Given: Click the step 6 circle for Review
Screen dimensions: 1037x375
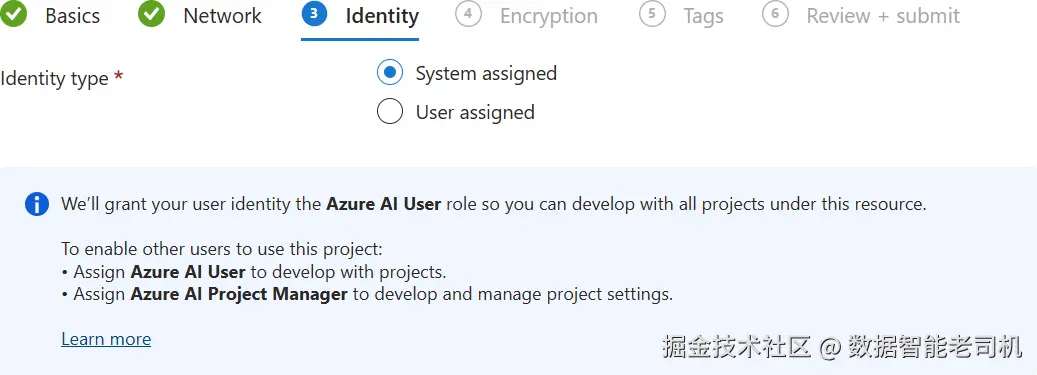Looking at the screenshot, I should 775,14.
